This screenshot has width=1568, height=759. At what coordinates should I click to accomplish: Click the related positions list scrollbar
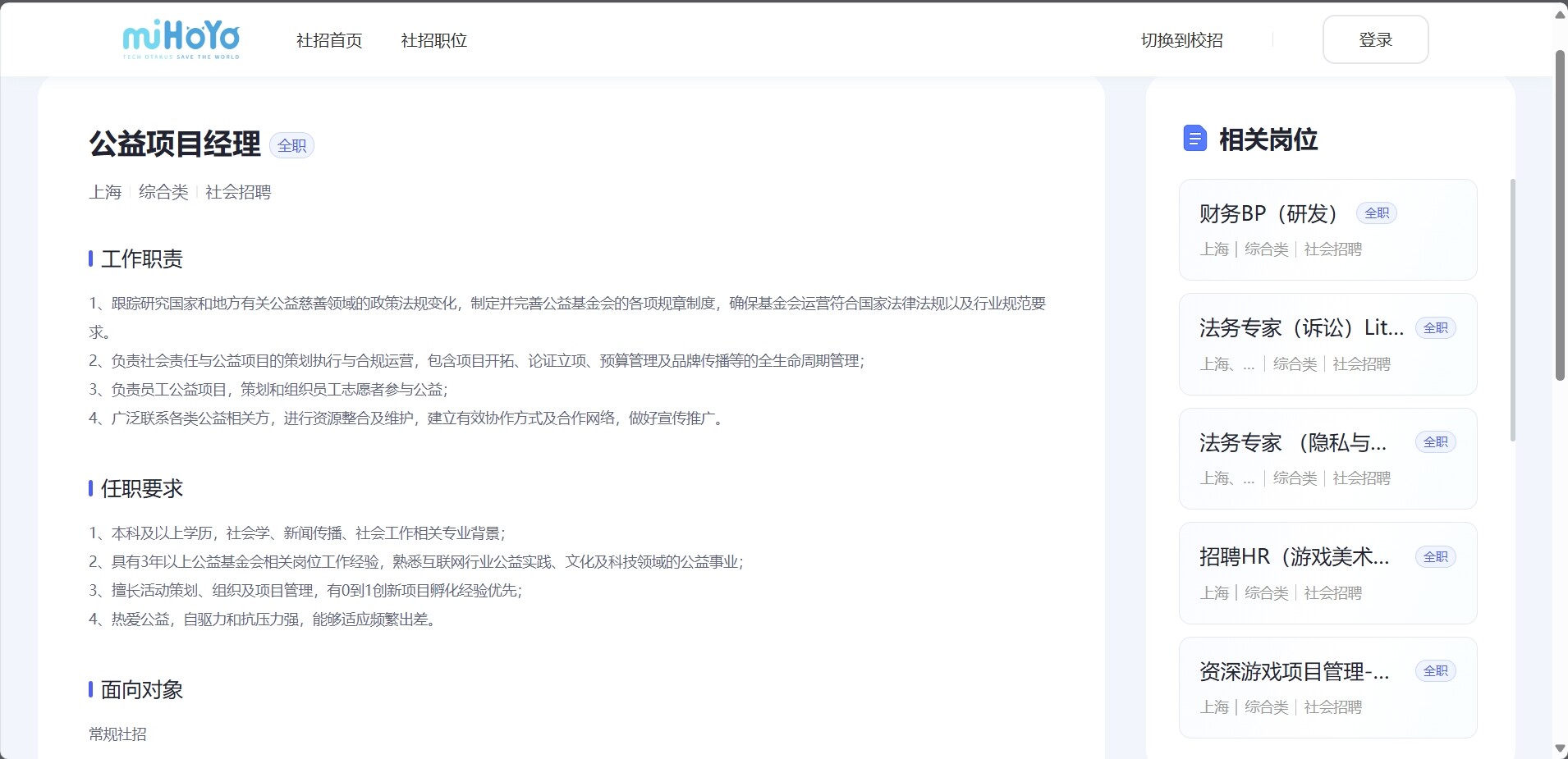tap(1512, 310)
